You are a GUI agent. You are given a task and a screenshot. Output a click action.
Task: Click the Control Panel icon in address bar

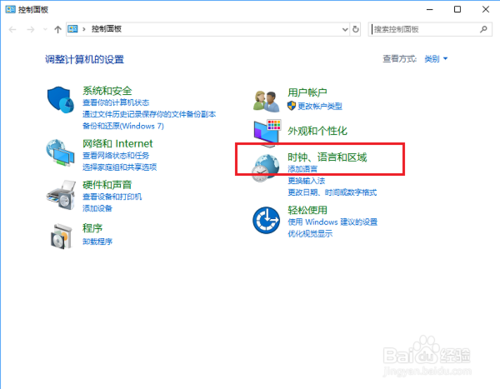73,29
